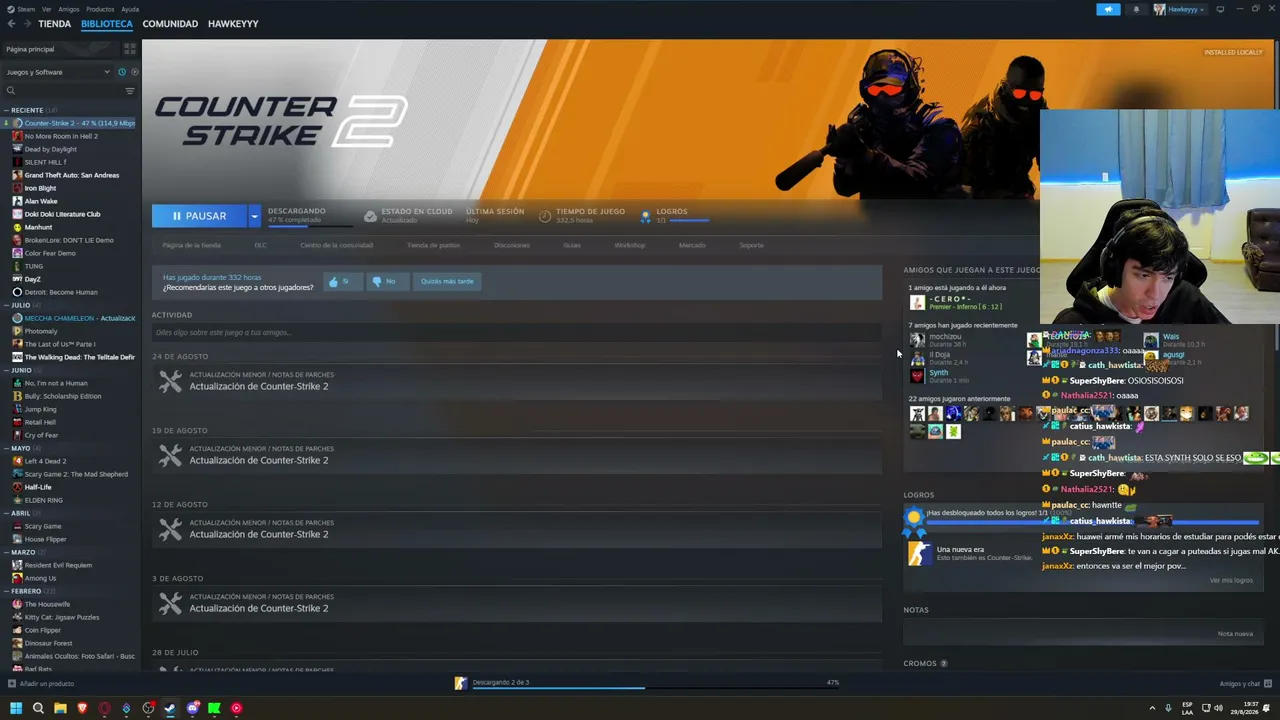Pause the download with PAUSAR button

(x=200, y=216)
